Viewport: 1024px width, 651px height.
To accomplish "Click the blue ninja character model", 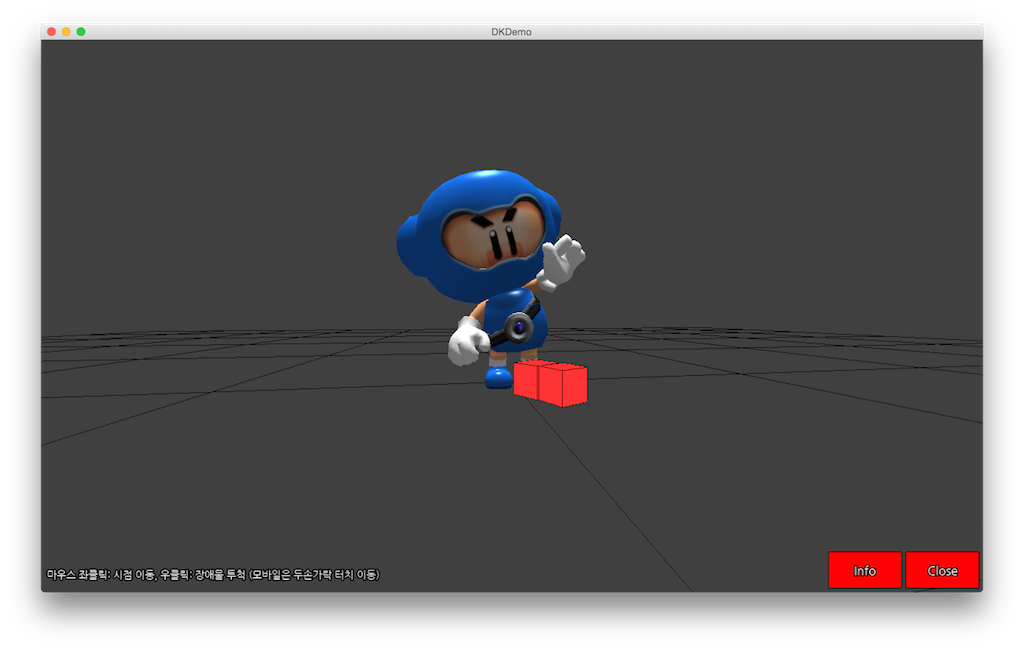I will pyautogui.click(x=490, y=278).
